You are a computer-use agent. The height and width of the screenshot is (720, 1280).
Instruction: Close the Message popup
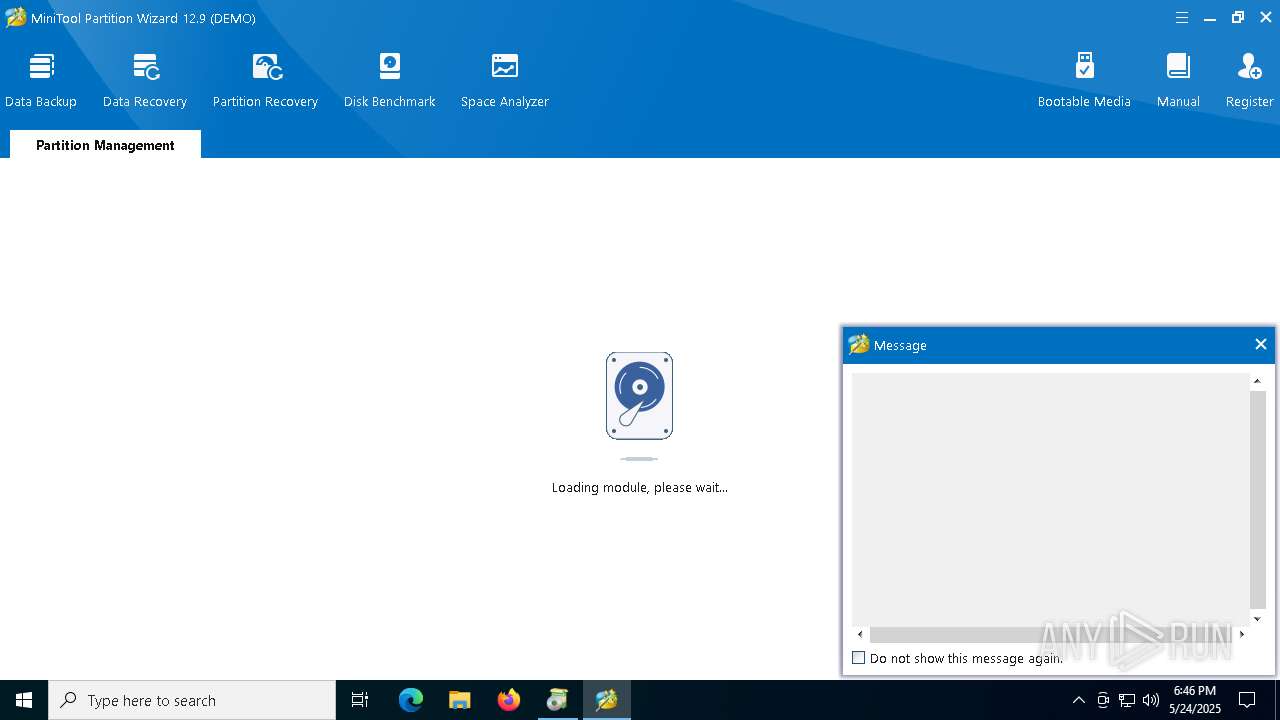1260,344
